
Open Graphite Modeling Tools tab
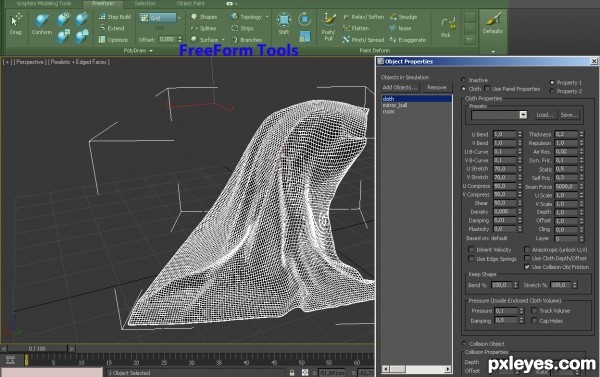pyautogui.click(x=44, y=3)
